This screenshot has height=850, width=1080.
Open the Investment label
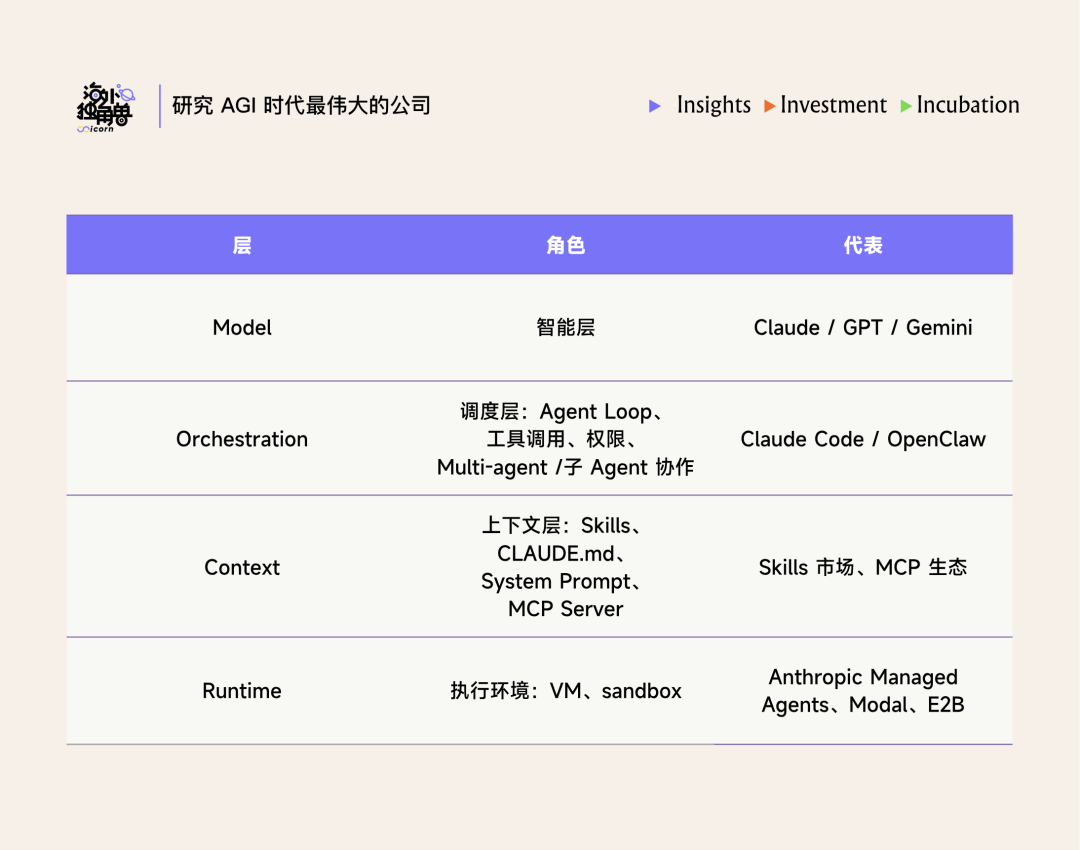[x=833, y=105]
